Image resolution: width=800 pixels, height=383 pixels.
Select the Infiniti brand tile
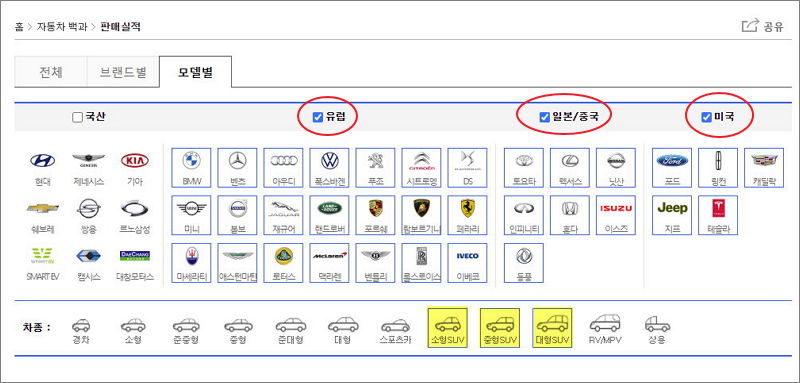coord(524,215)
